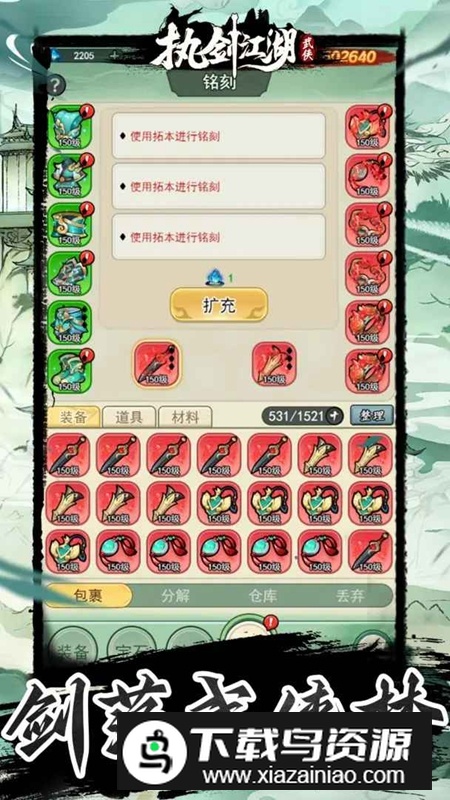This screenshot has width=450, height=800.
Task: Select the green helmet slot, third on left
Action: coord(69,225)
